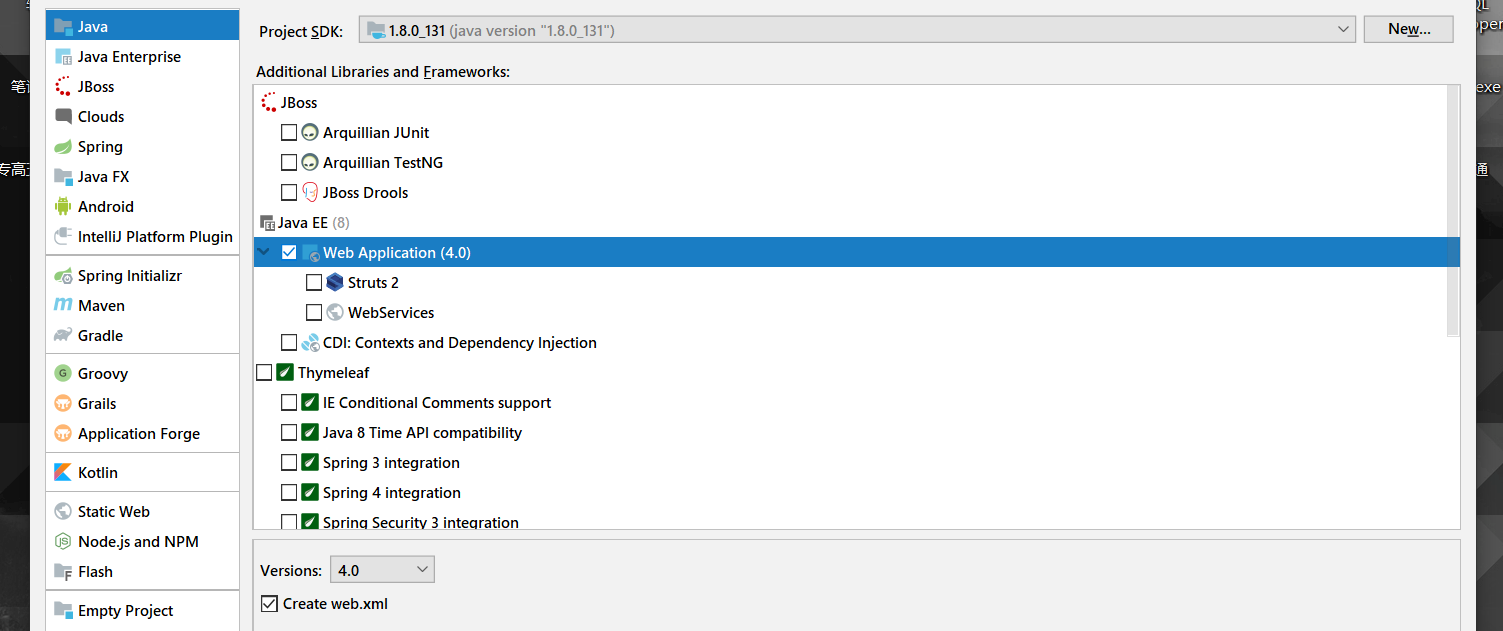This screenshot has height=631, width=1503.
Task: Check CDI Contexts and Dependency Injection
Action: pos(289,342)
